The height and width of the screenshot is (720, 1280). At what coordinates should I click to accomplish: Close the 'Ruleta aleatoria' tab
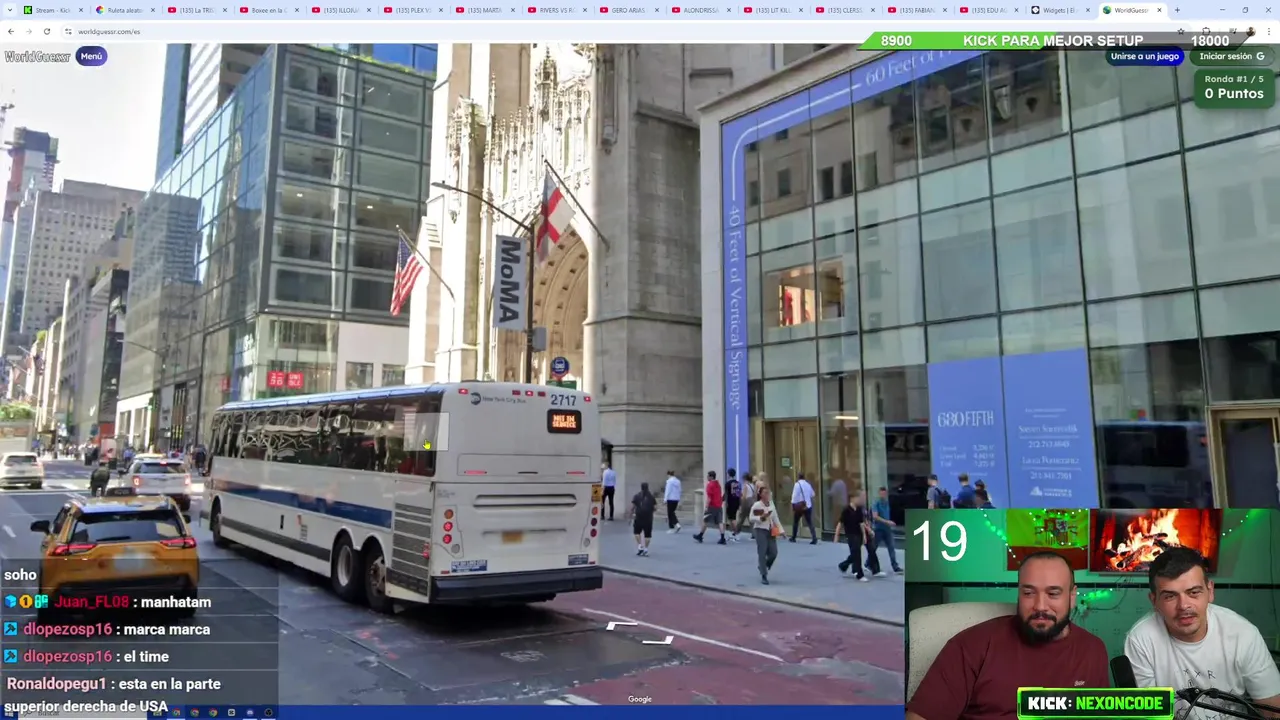[x=152, y=10]
